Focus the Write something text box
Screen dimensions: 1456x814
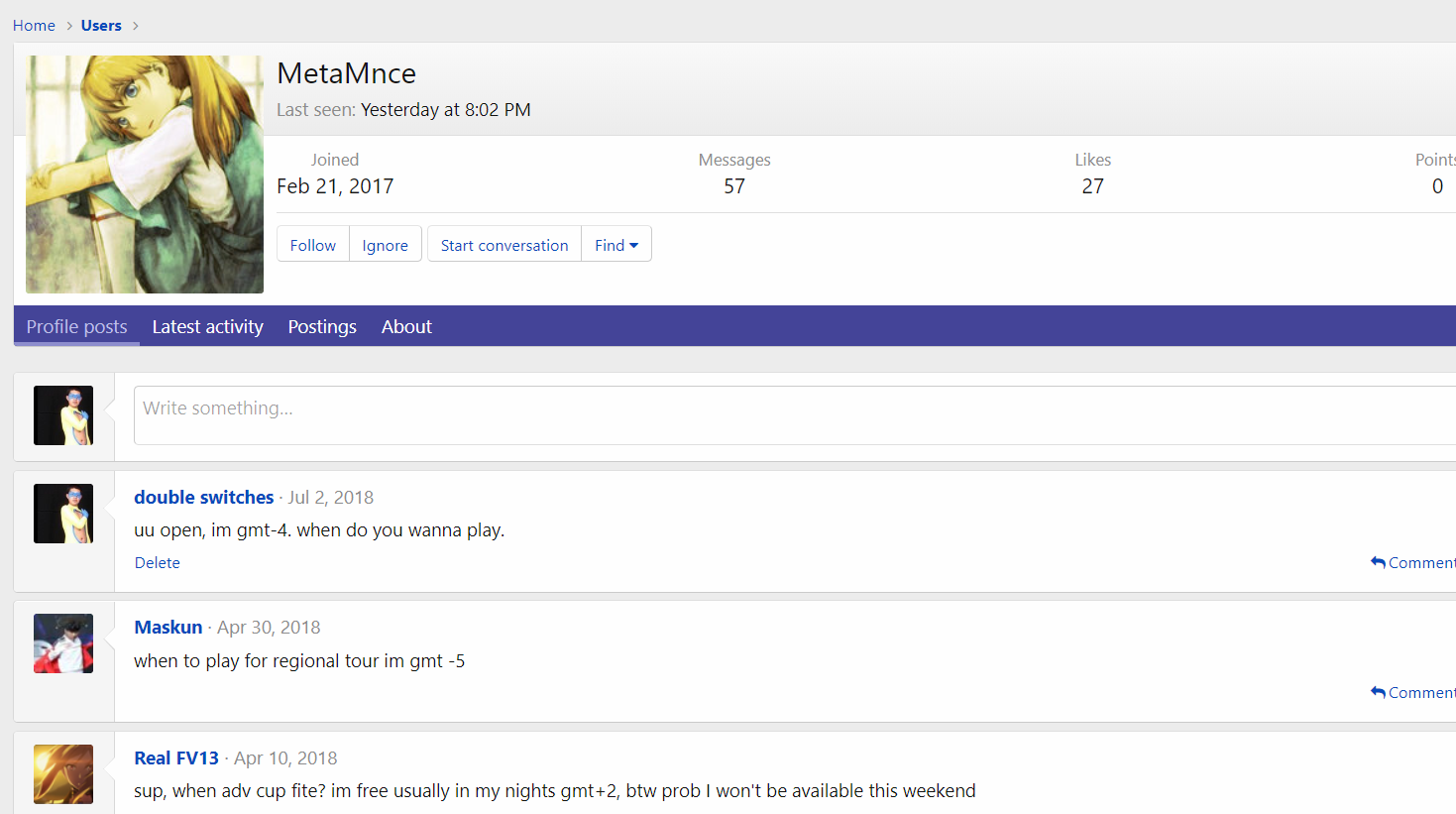pos(795,415)
